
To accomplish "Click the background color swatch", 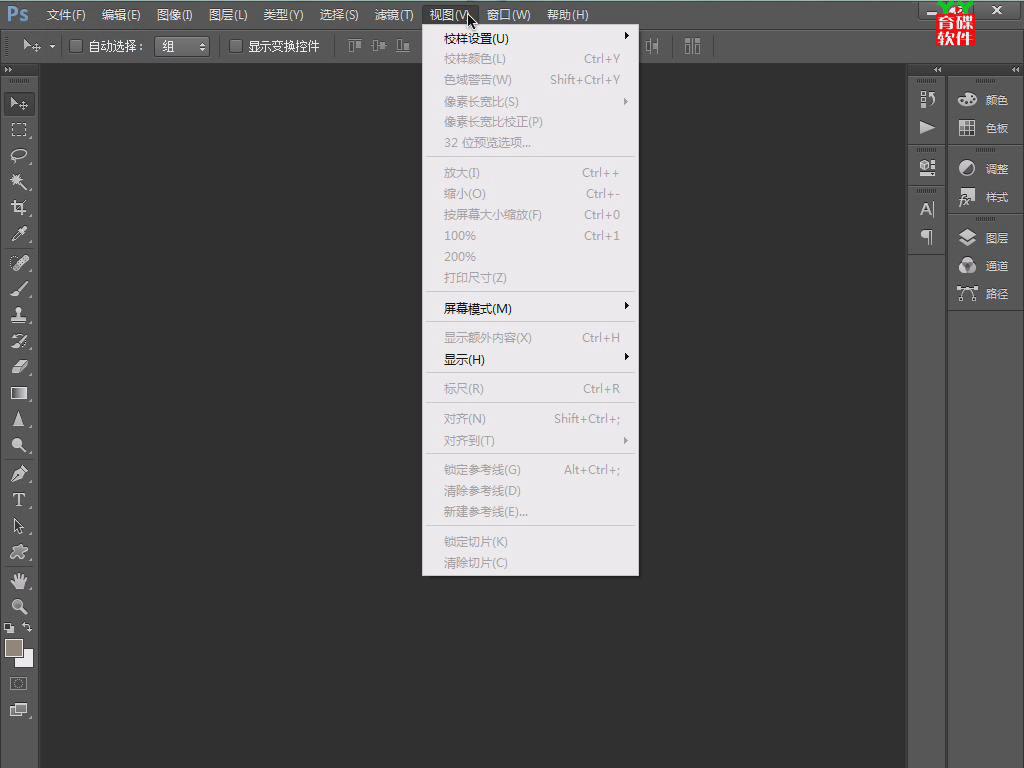I will 27,660.
